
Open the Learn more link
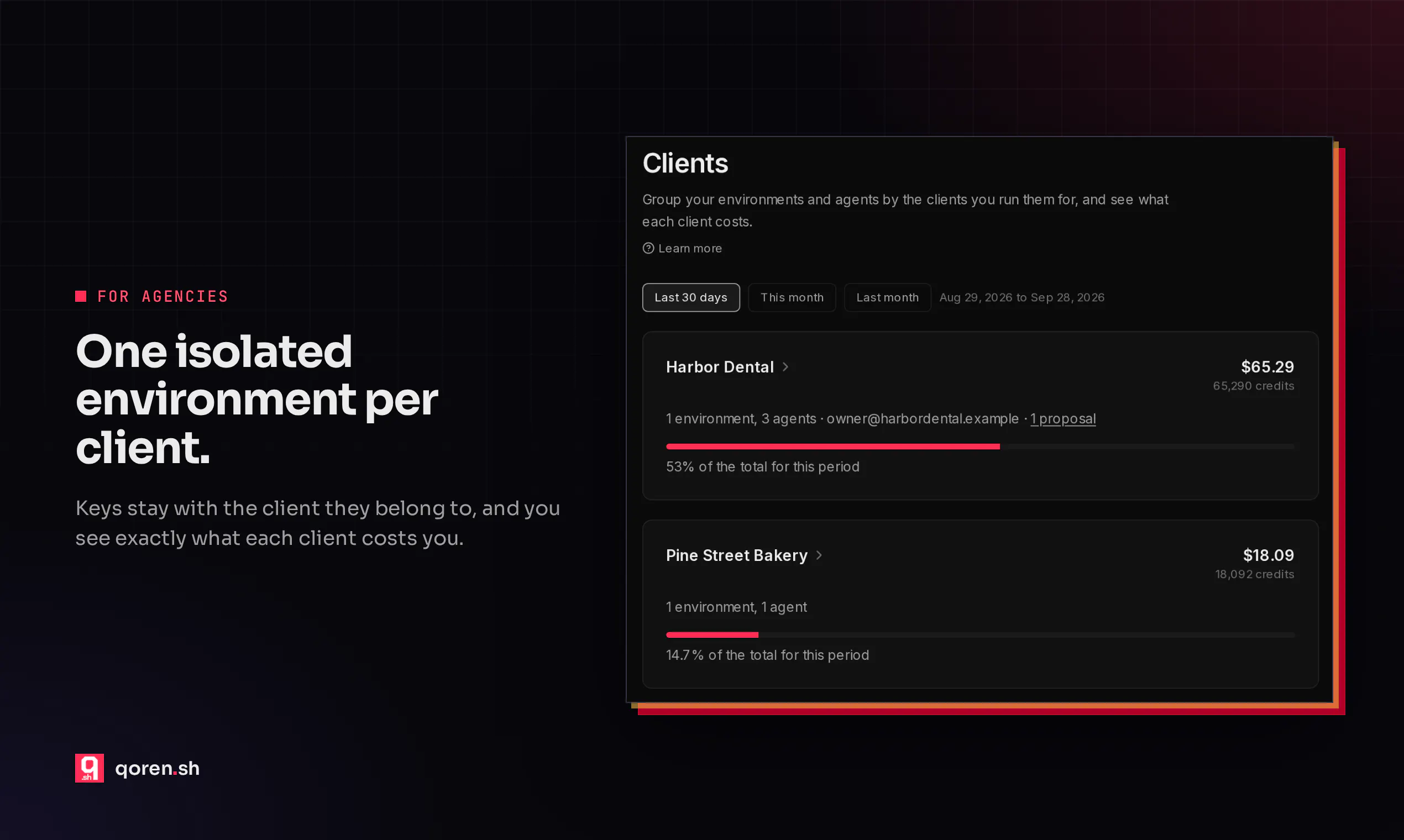[690, 249]
